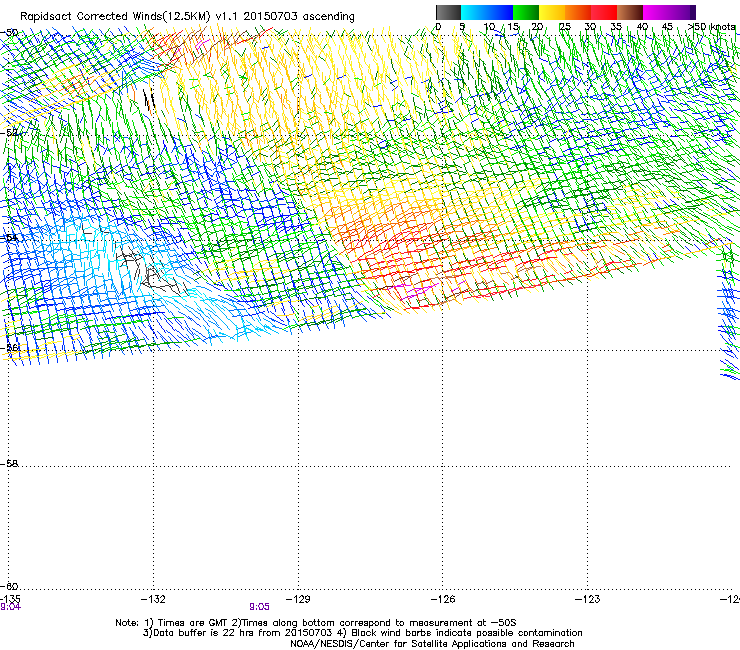This screenshot has width=740, height=650.
Task: Click longitude label '-126' on the bottom axis
Action: point(443,599)
